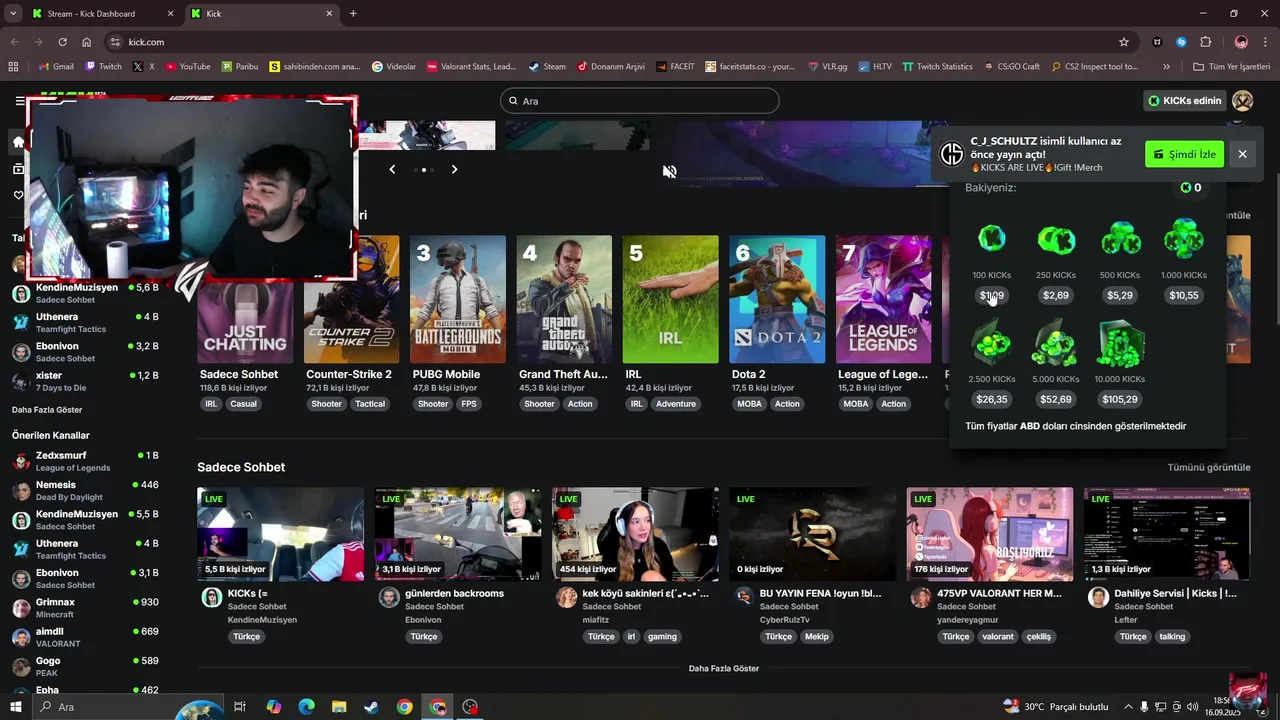
Task: Open the tab search dropdown arrow
Action: (x=13, y=14)
